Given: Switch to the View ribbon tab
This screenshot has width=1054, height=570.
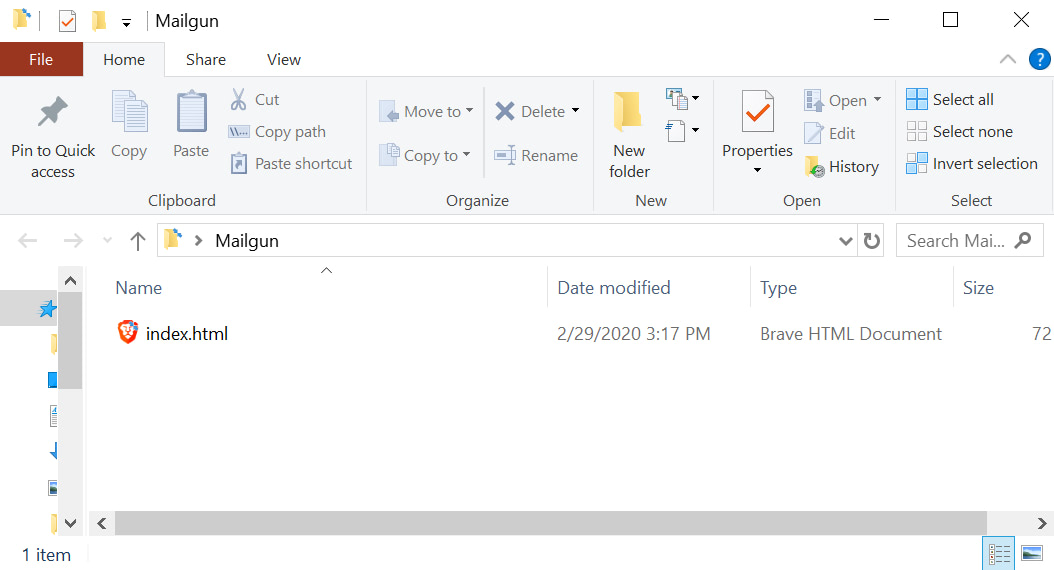Looking at the screenshot, I should coord(284,59).
